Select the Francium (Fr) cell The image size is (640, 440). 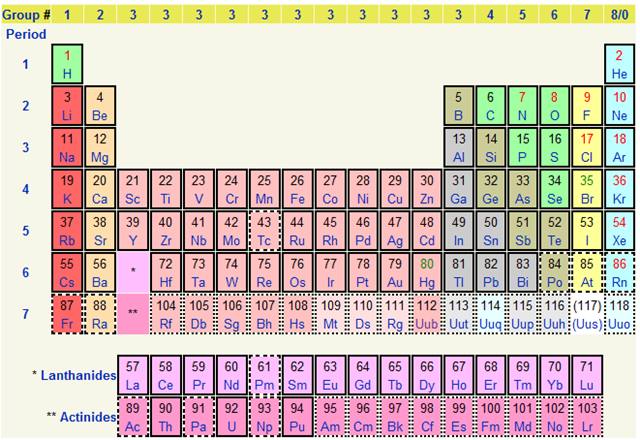point(67,314)
